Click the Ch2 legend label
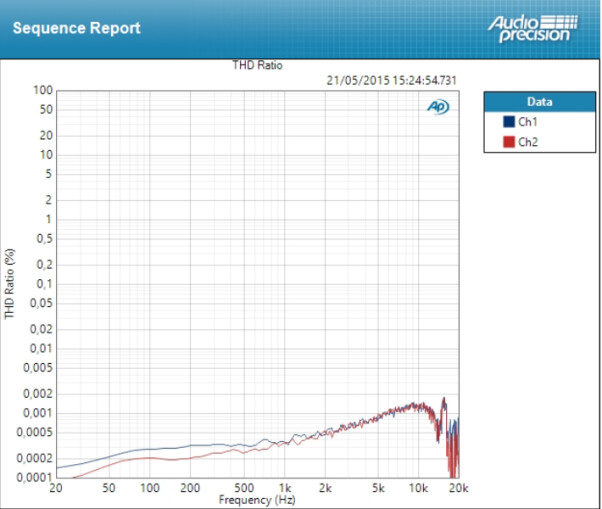 tap(528, 142)
